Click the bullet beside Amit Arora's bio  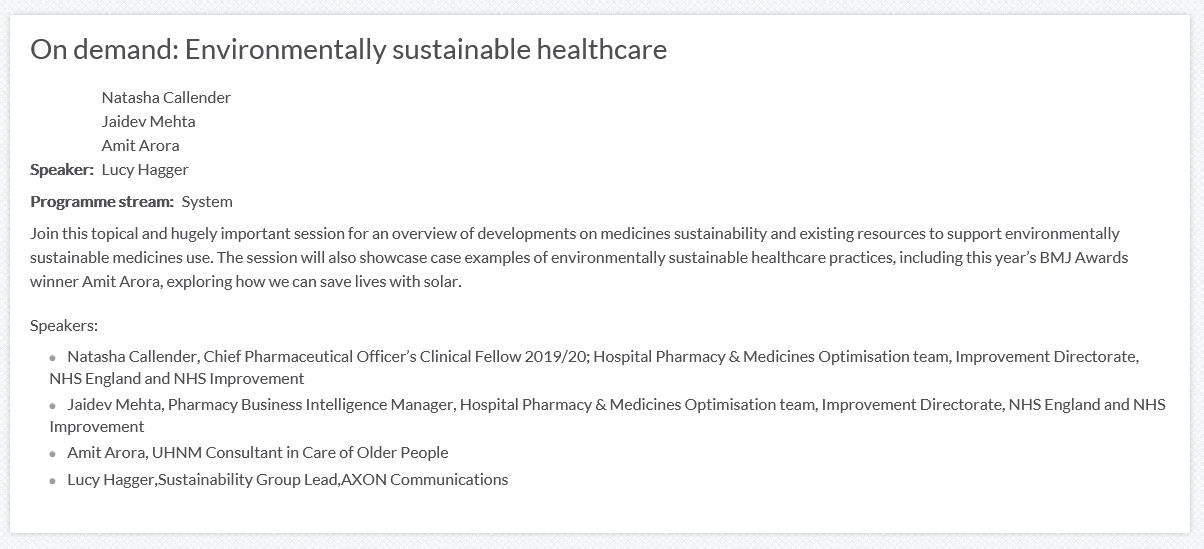click(x=53, y=454)
